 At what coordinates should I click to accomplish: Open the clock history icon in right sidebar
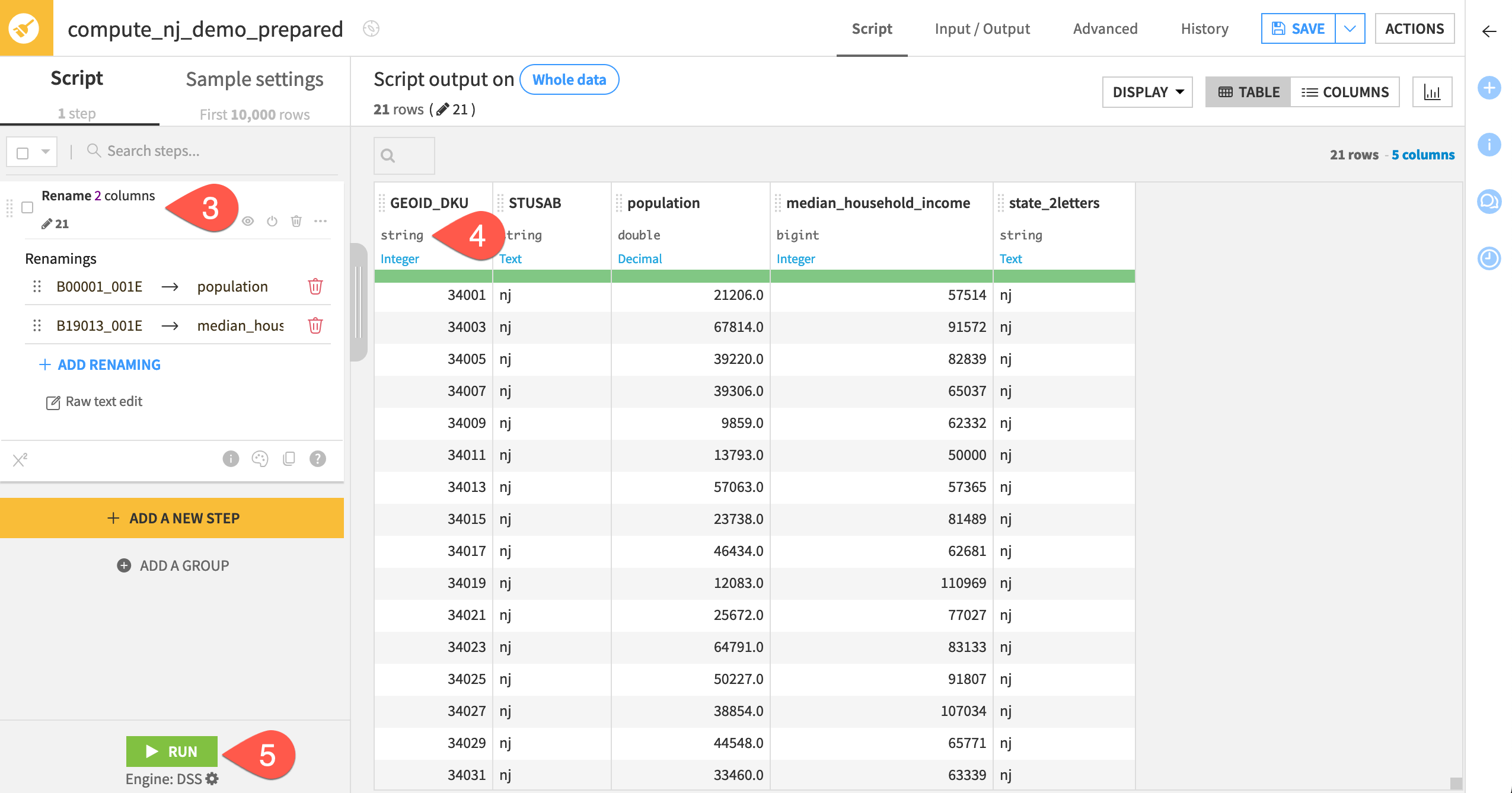[x=1489, y=258]
